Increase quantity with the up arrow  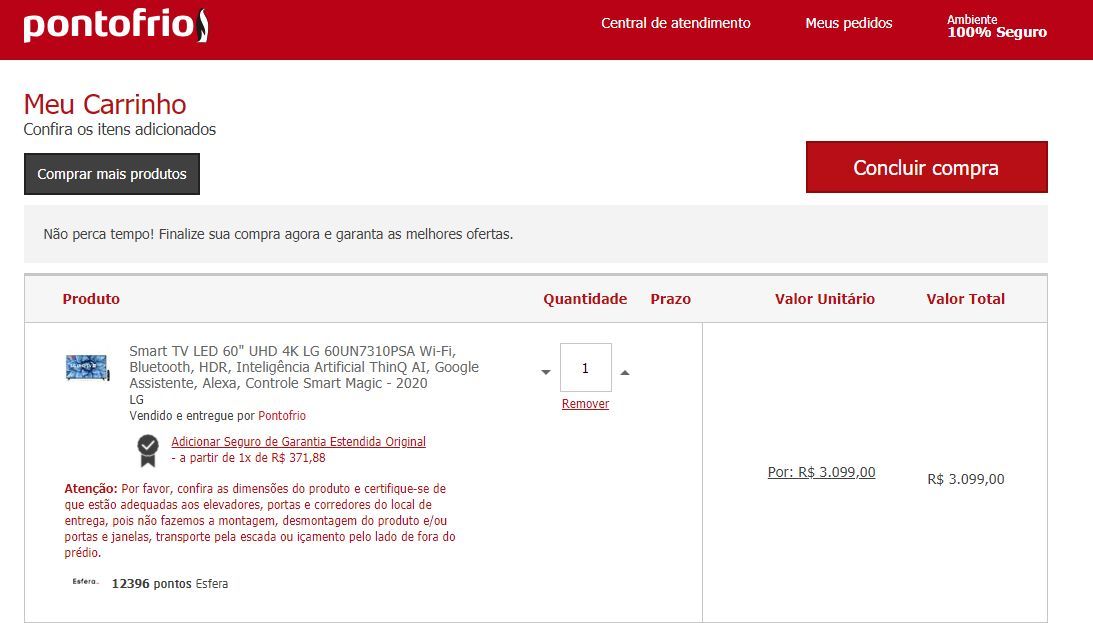(625, 373)
